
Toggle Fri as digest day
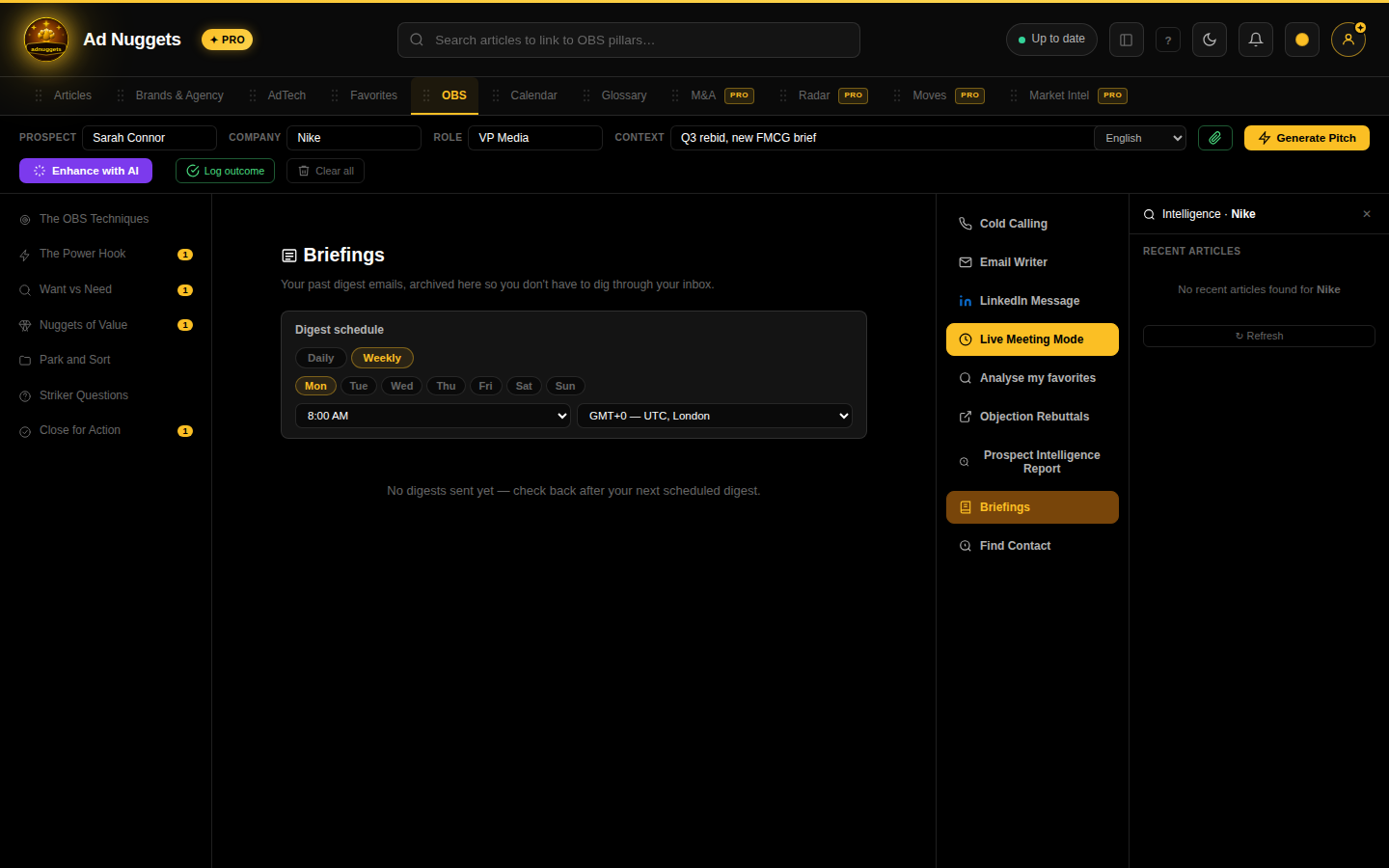pos(486,386)
